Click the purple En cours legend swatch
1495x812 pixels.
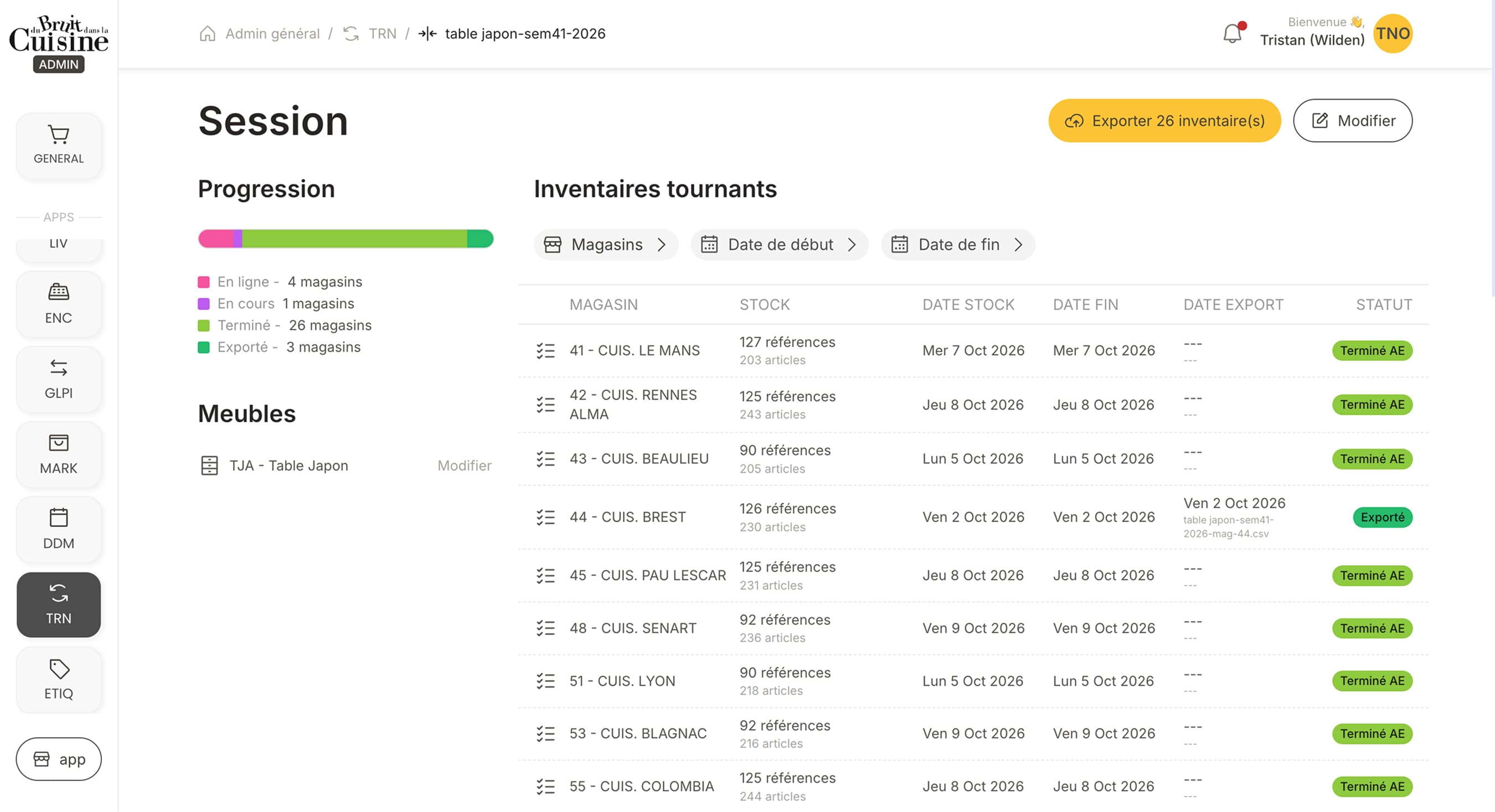(x=204, y=304)
